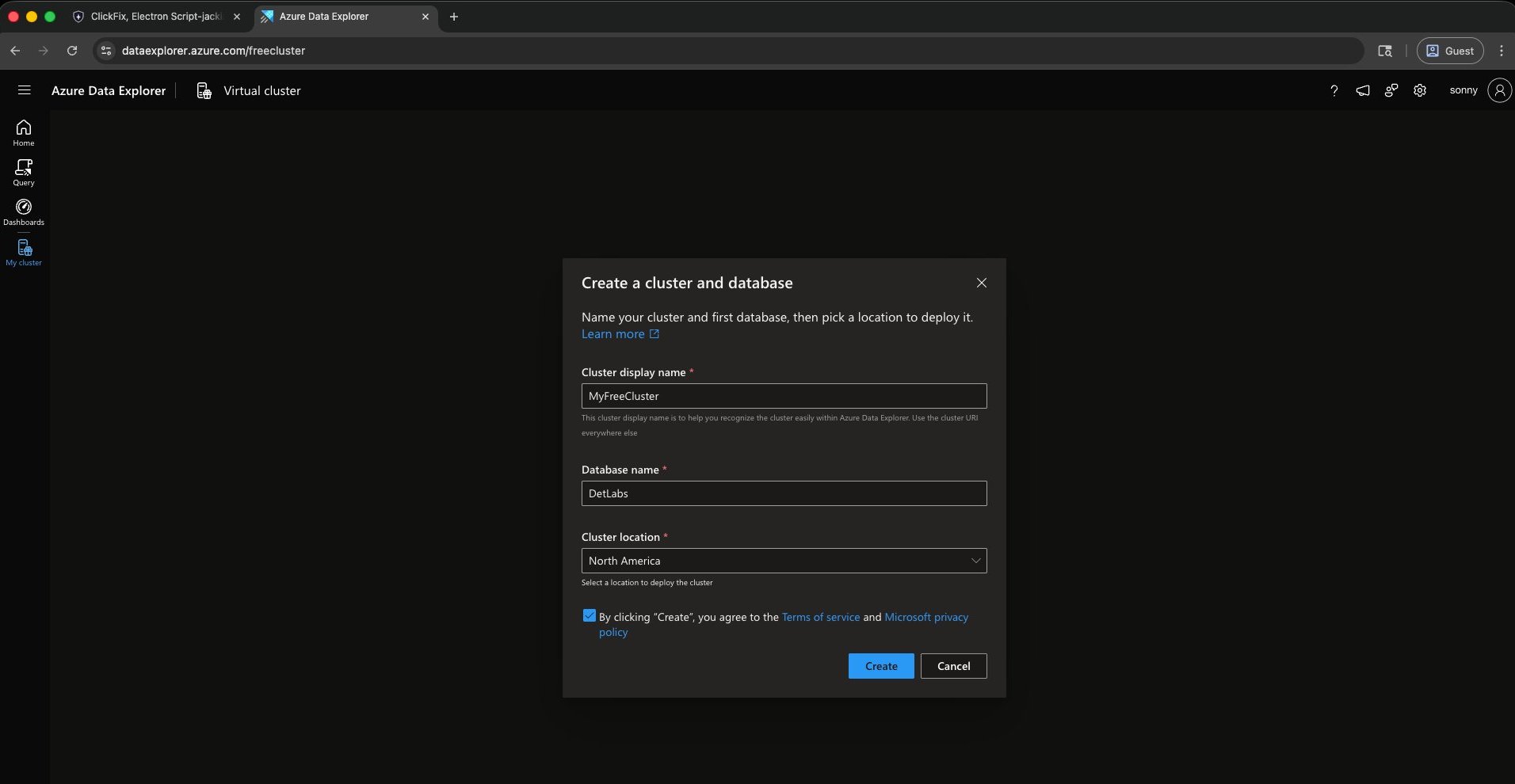Open the Home page in sidebar
The image size is (1515, 784).
[x=24, y=132]
